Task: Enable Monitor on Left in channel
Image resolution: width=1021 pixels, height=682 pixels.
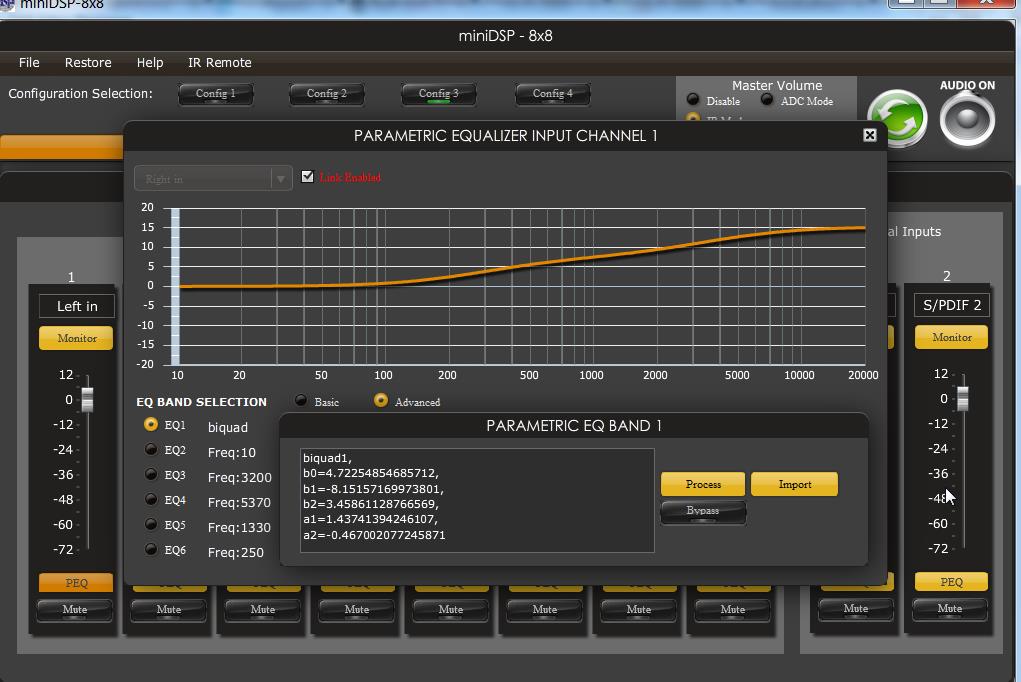Action: (76, 338)
